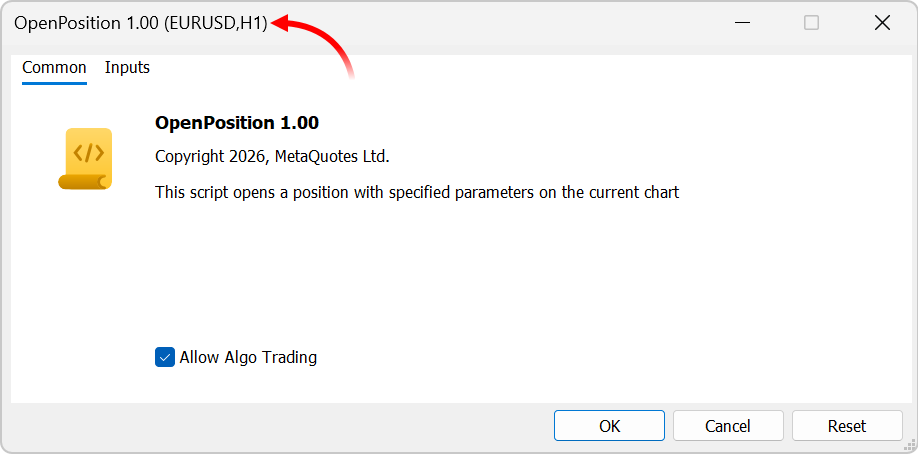
Task: Click the yellow script scroll icon
Action: point(86,158)
